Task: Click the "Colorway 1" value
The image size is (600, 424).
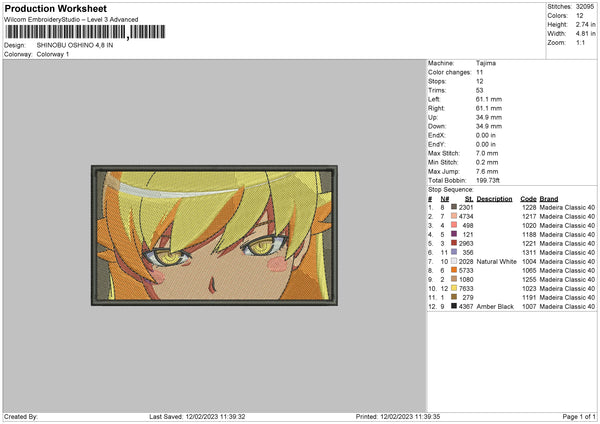Action: [x=53, y=54]
